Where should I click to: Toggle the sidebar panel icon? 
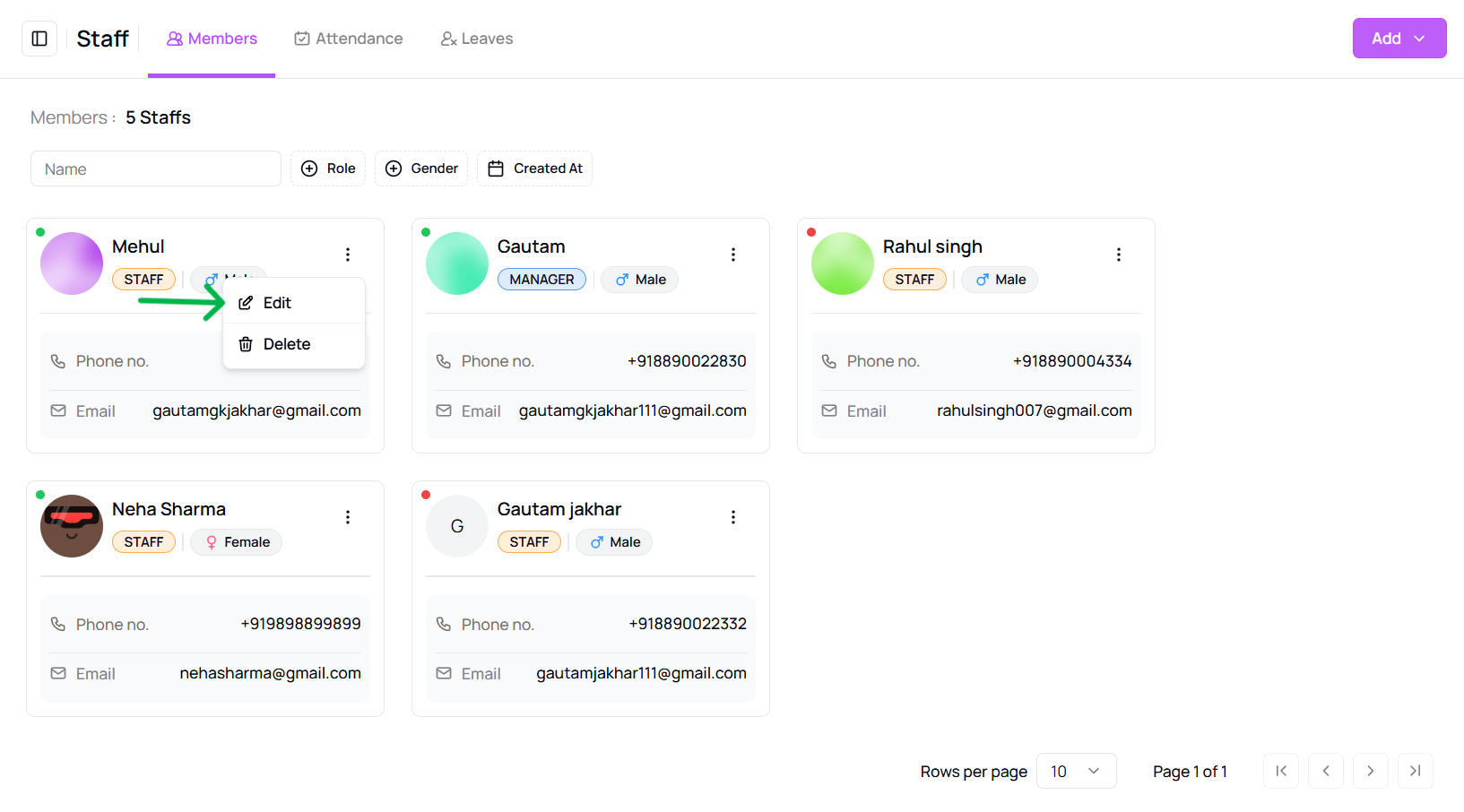[39, 39]
